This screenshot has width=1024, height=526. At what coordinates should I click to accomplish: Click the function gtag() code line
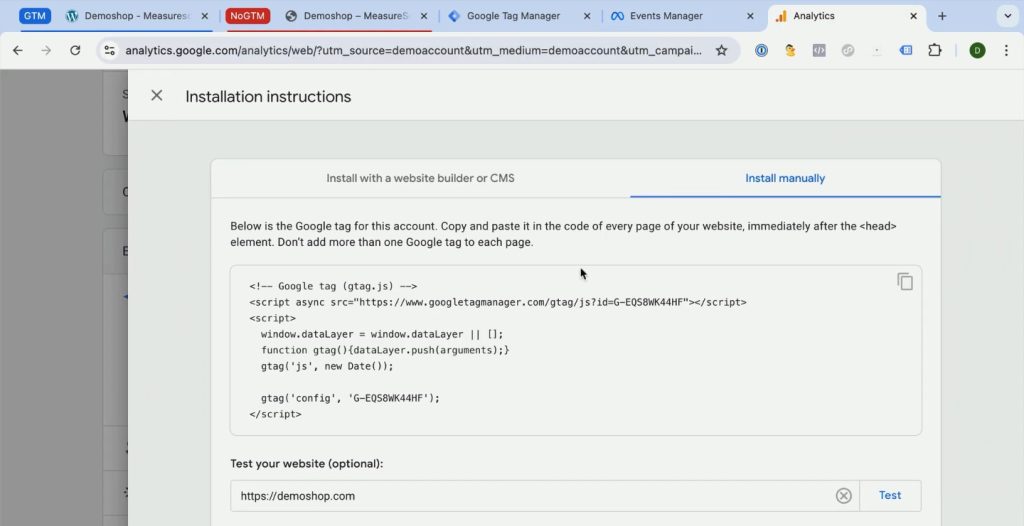pos(385,350)
